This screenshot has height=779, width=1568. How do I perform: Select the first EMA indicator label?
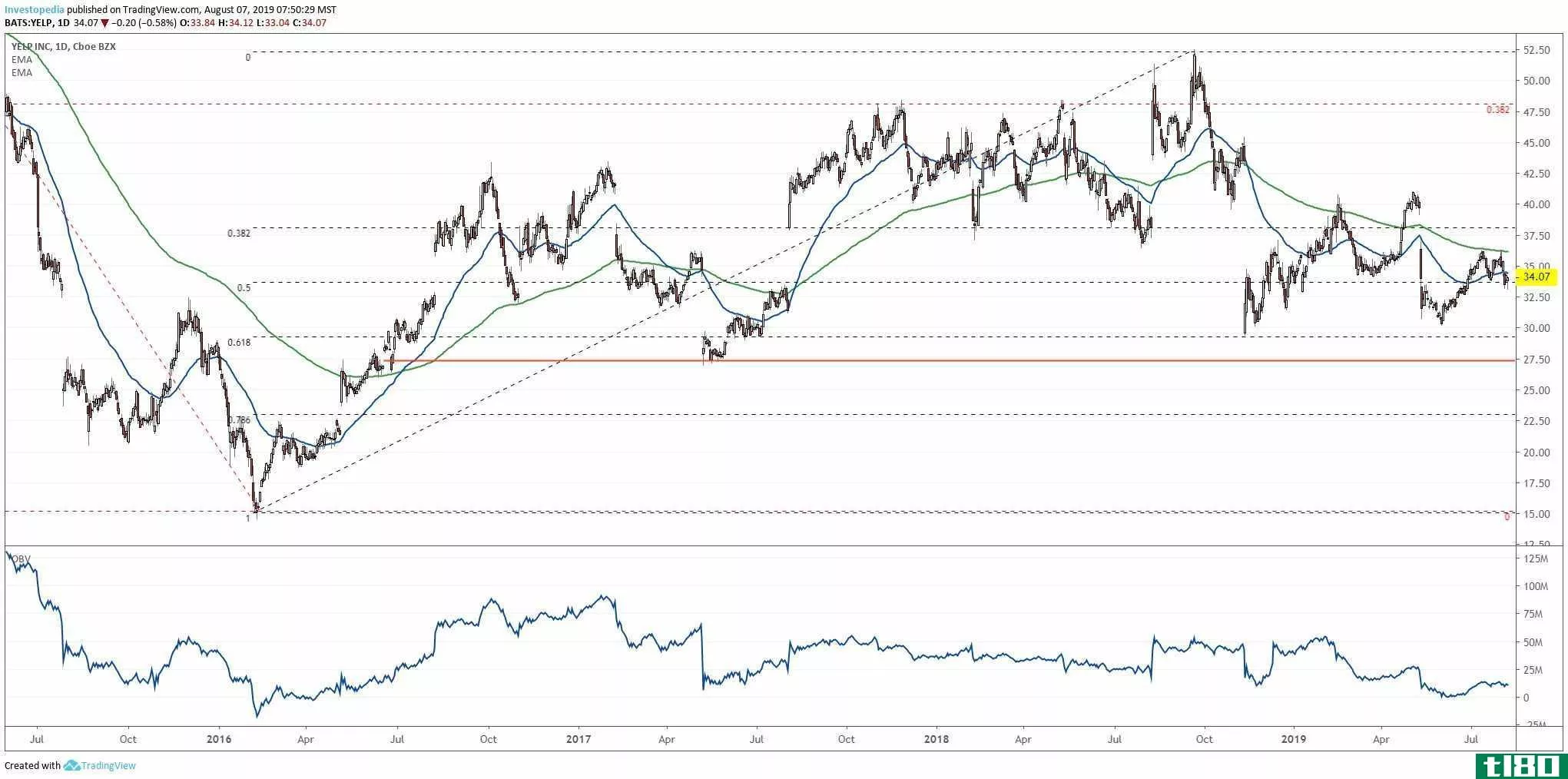click(22, 60)
